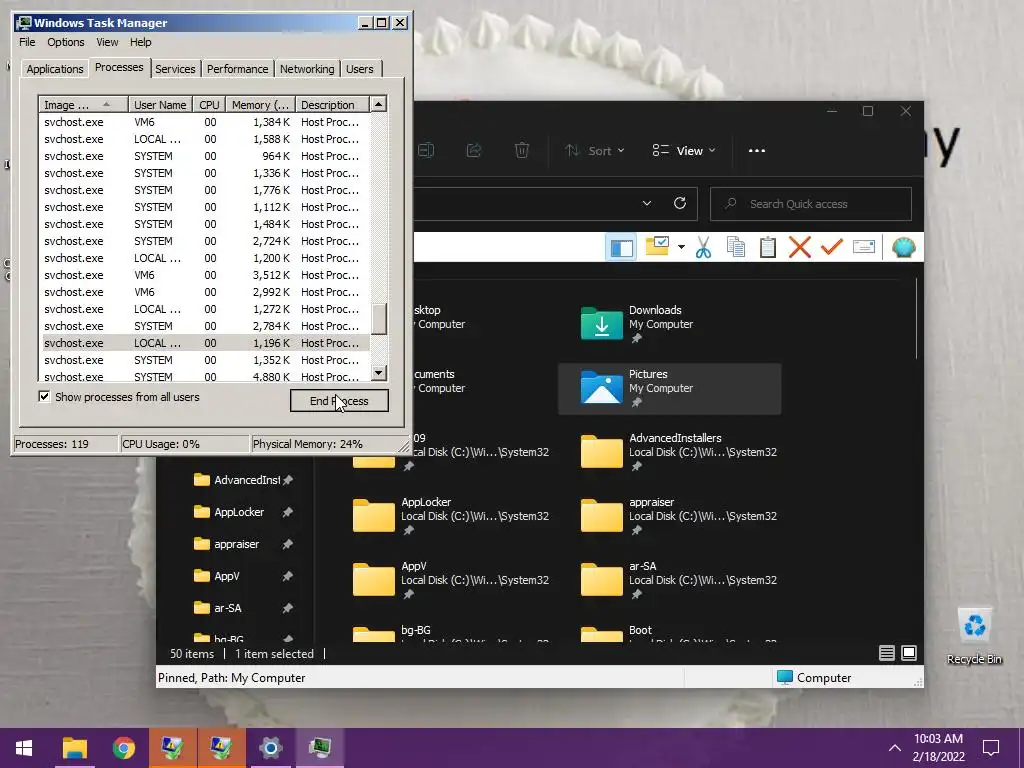
Task: Select appraiser in the navigation pane
Action: [x=238, y=544]
